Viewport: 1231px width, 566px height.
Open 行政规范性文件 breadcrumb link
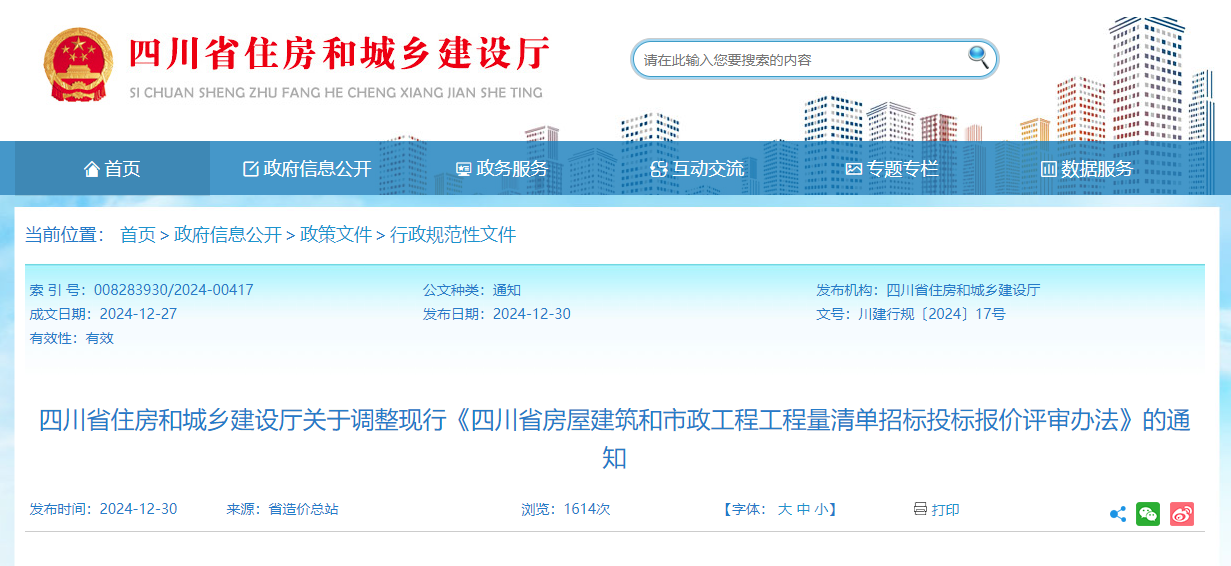click(x=453, y=235)
